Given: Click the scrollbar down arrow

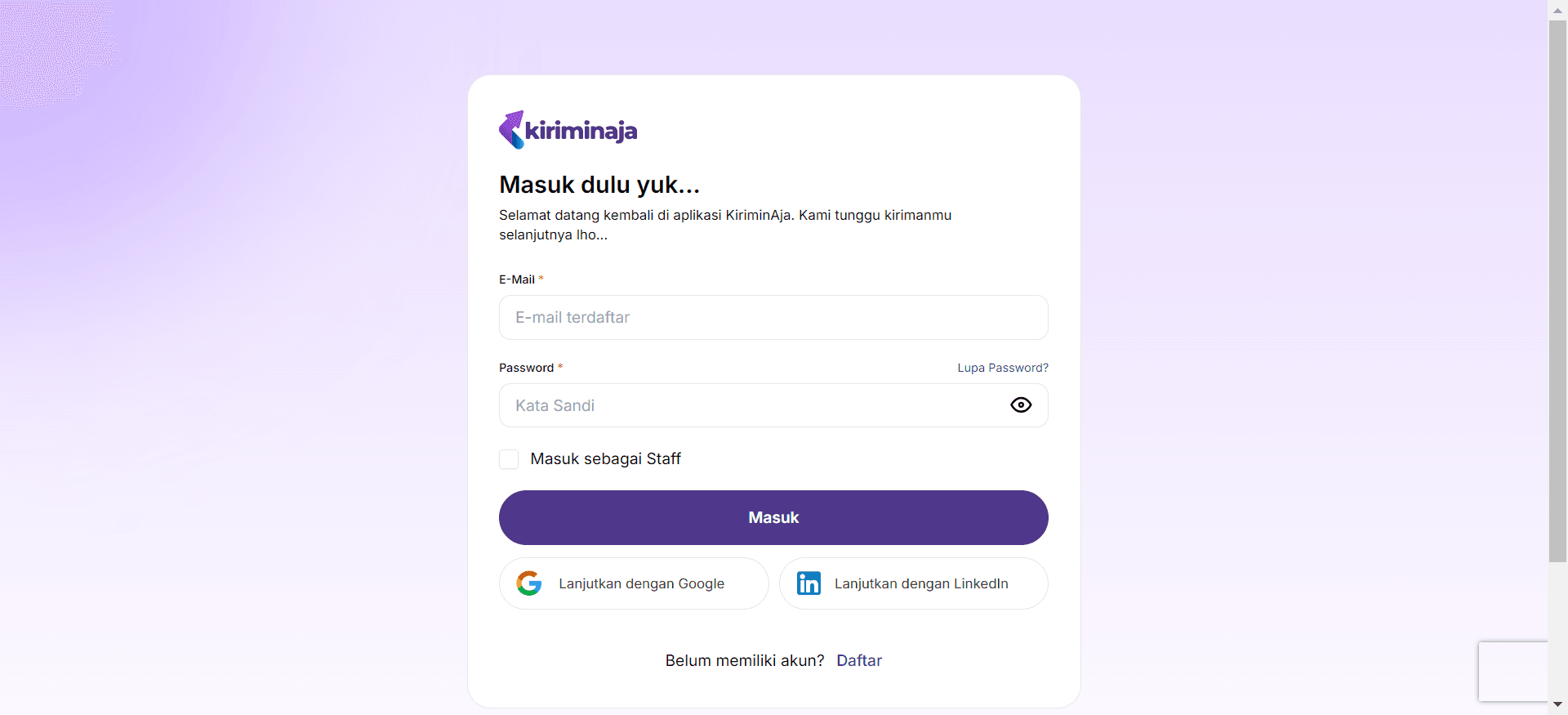Looking at the screenshot, I should (x=1557, y=704).
